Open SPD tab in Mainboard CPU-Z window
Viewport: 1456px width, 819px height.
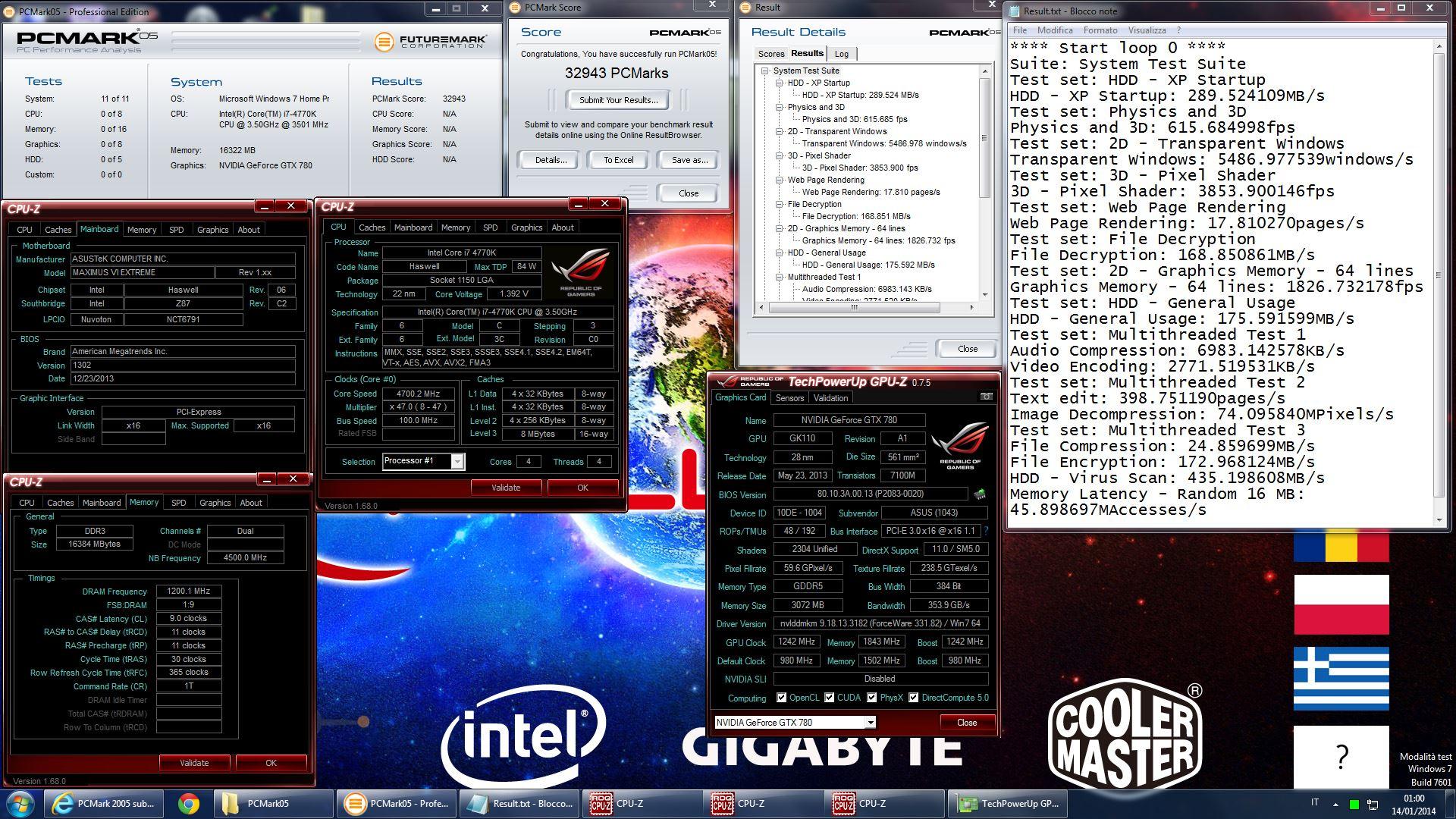[x=176, y=230]
